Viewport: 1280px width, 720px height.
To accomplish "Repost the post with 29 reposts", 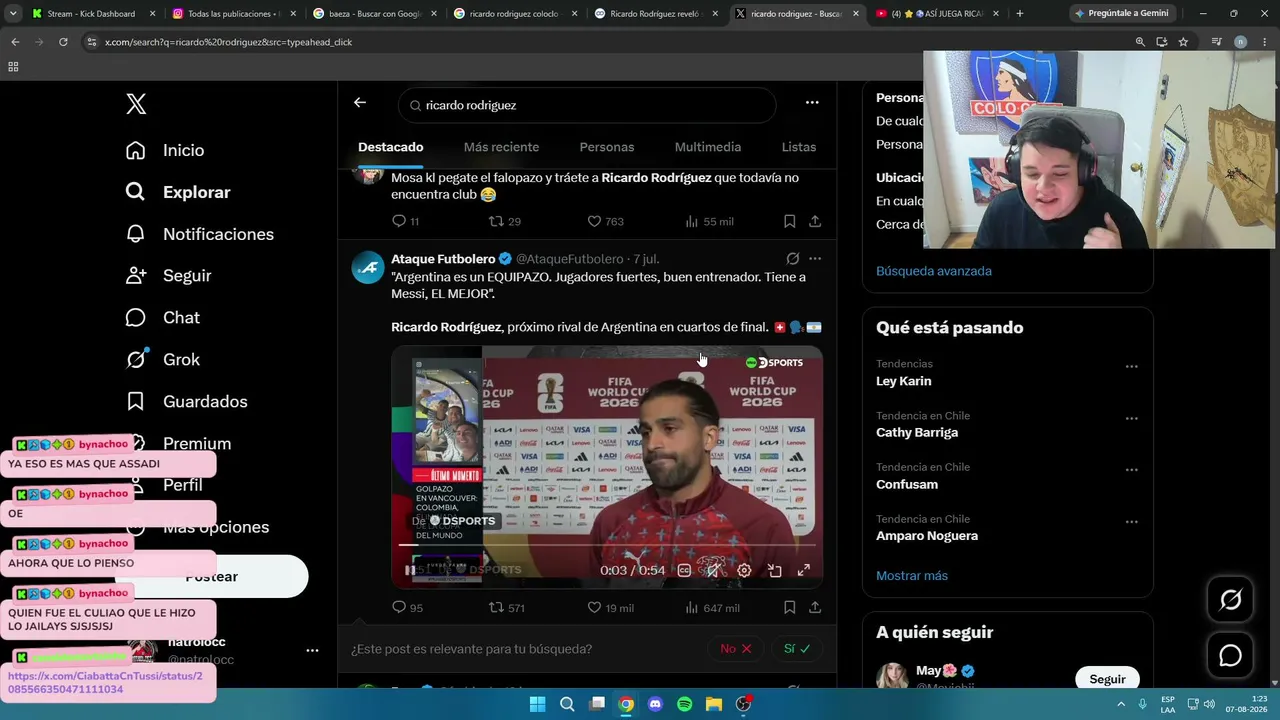I will coord(504,221).
